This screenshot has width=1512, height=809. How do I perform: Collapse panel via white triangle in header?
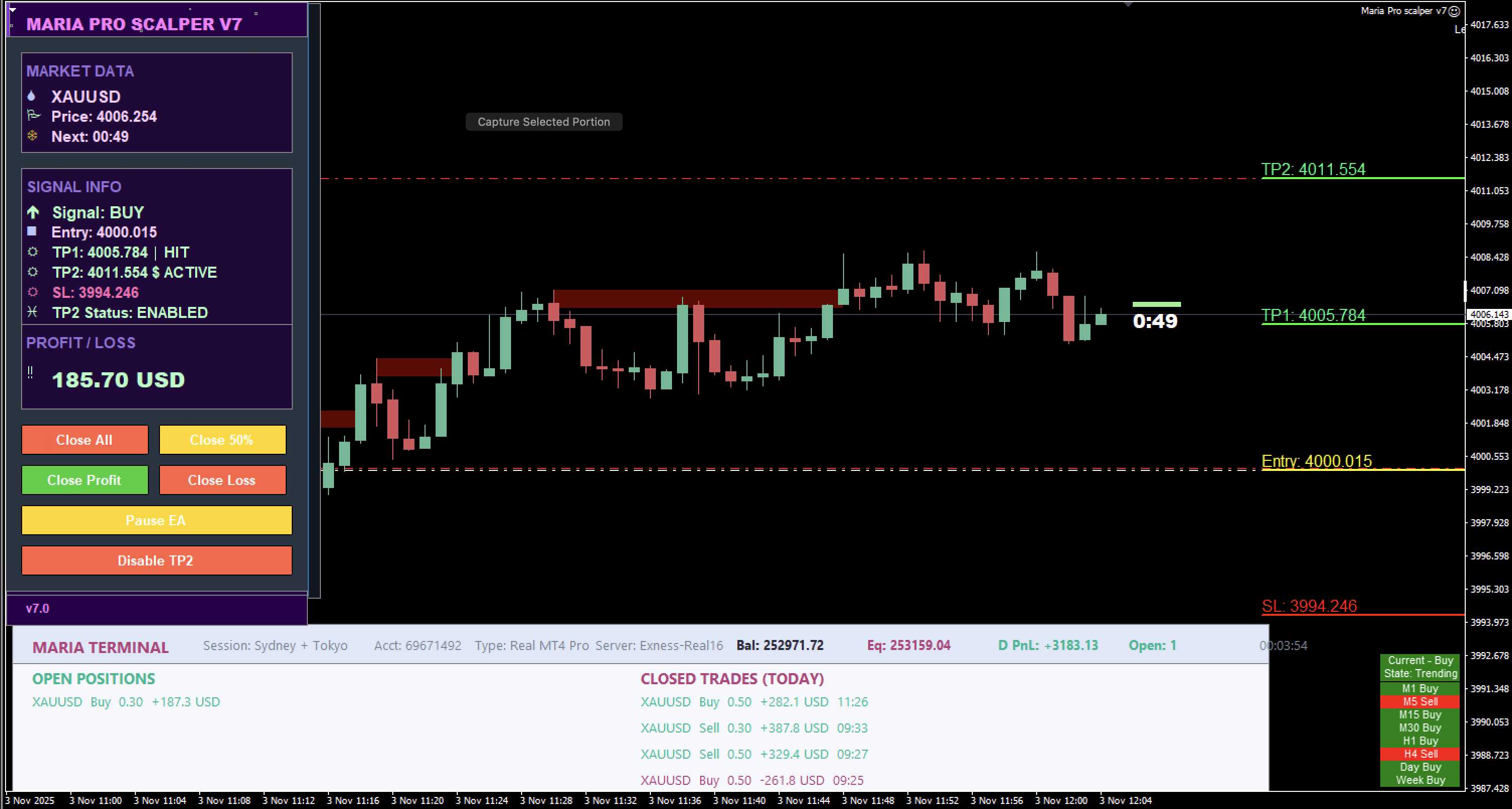(x=13, y=10)
